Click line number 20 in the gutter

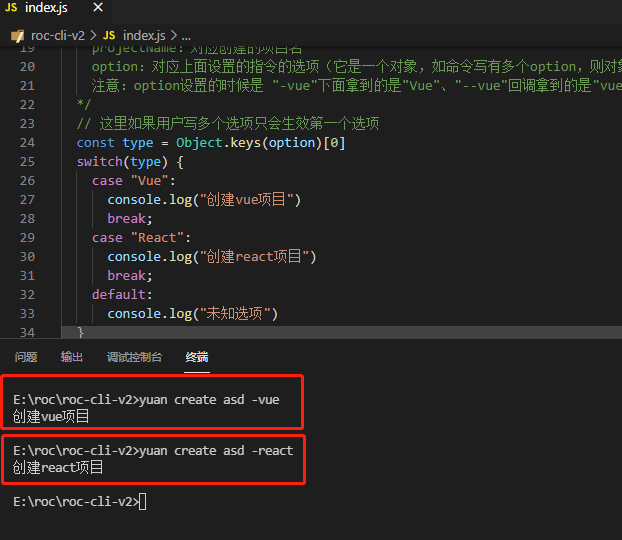click(27, 67)
